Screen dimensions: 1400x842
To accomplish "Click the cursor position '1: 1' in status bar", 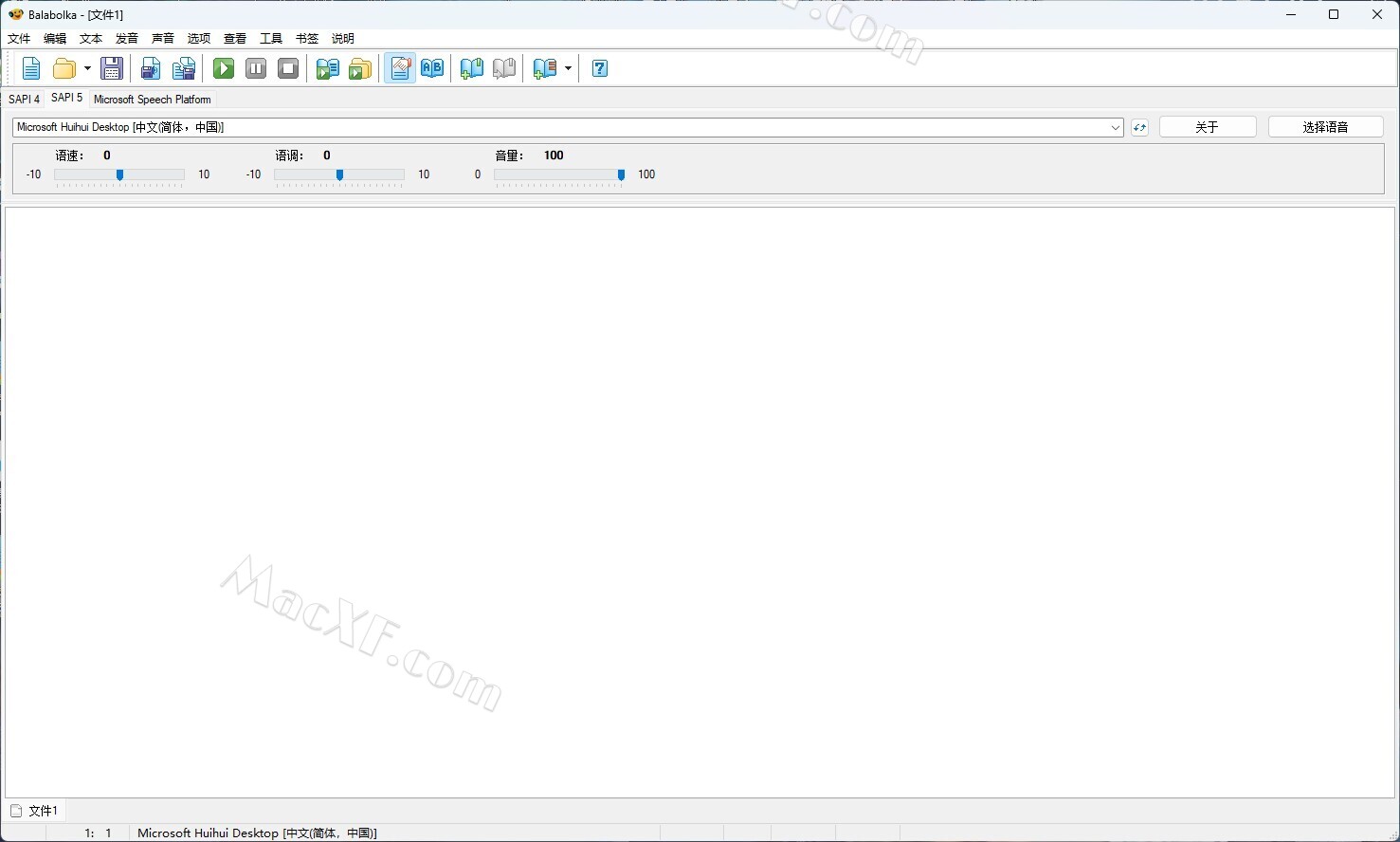I will tap(99, 833).
